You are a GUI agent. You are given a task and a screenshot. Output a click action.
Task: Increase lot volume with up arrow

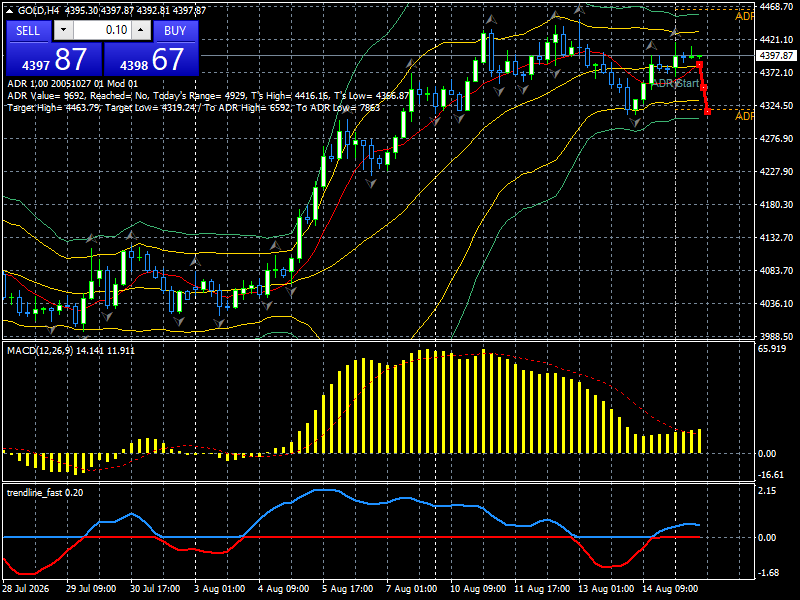141,30
